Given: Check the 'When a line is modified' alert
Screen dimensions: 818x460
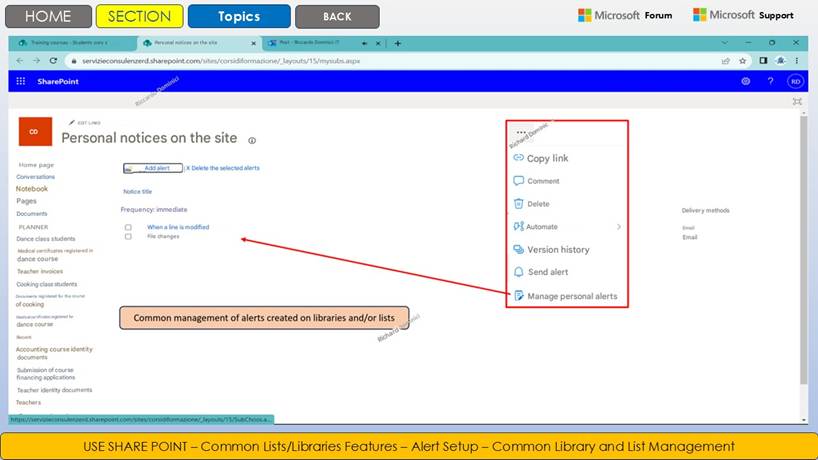Looking at the screenshot, I should [x=128, y=227].
